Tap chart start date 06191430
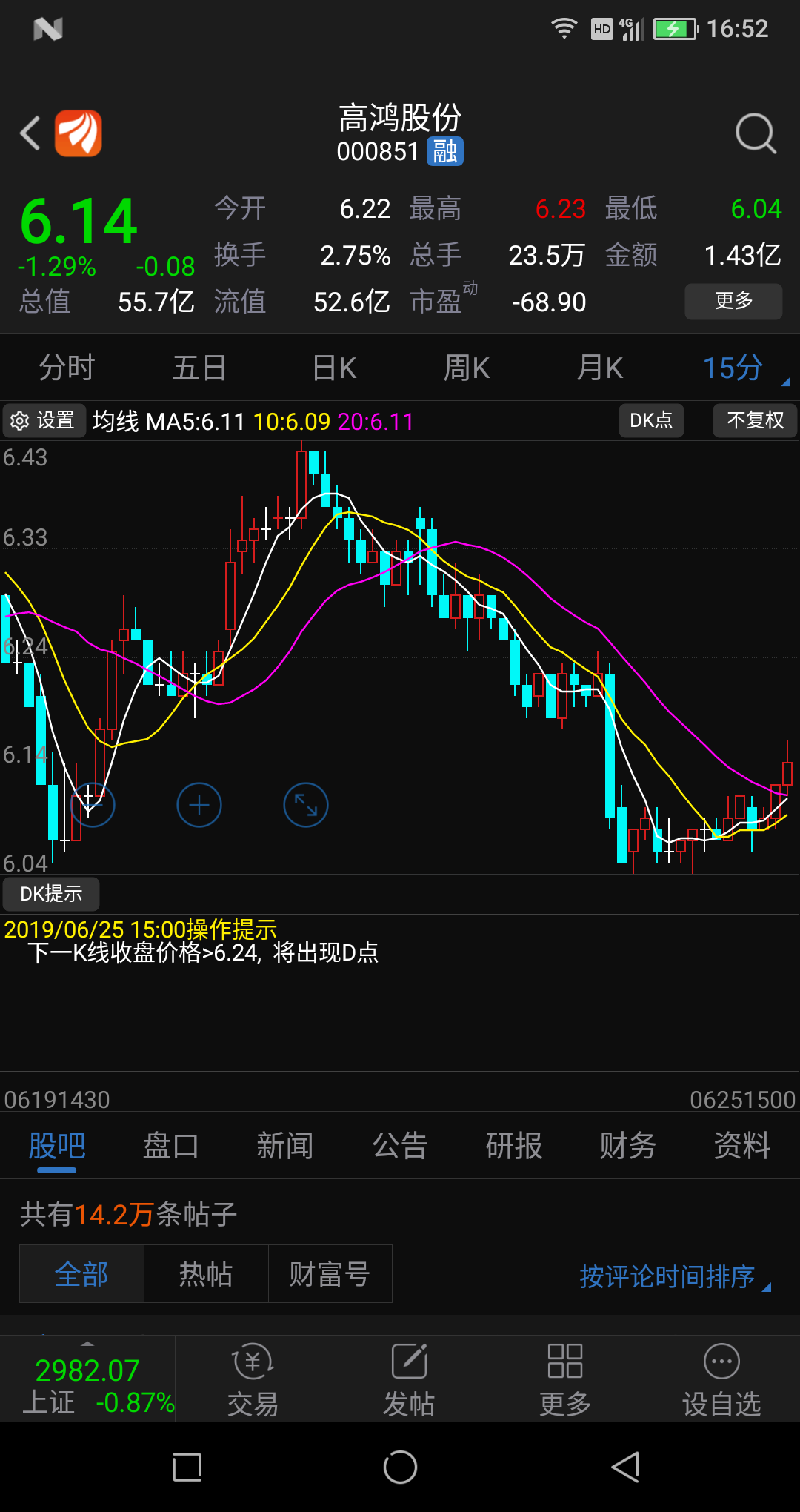The width and height of the screenshot is (800, 1512). (57, 1100)
